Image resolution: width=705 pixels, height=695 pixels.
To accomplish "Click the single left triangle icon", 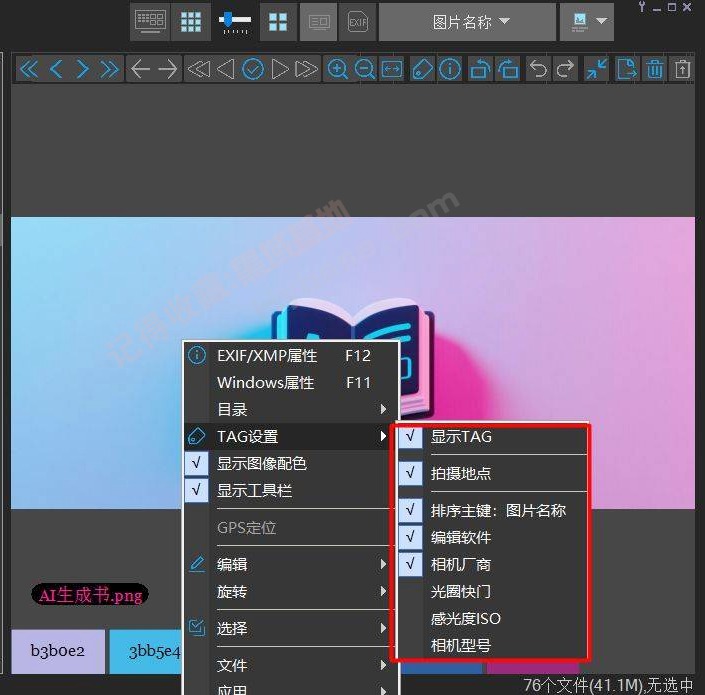I will [x=226, y=69].
